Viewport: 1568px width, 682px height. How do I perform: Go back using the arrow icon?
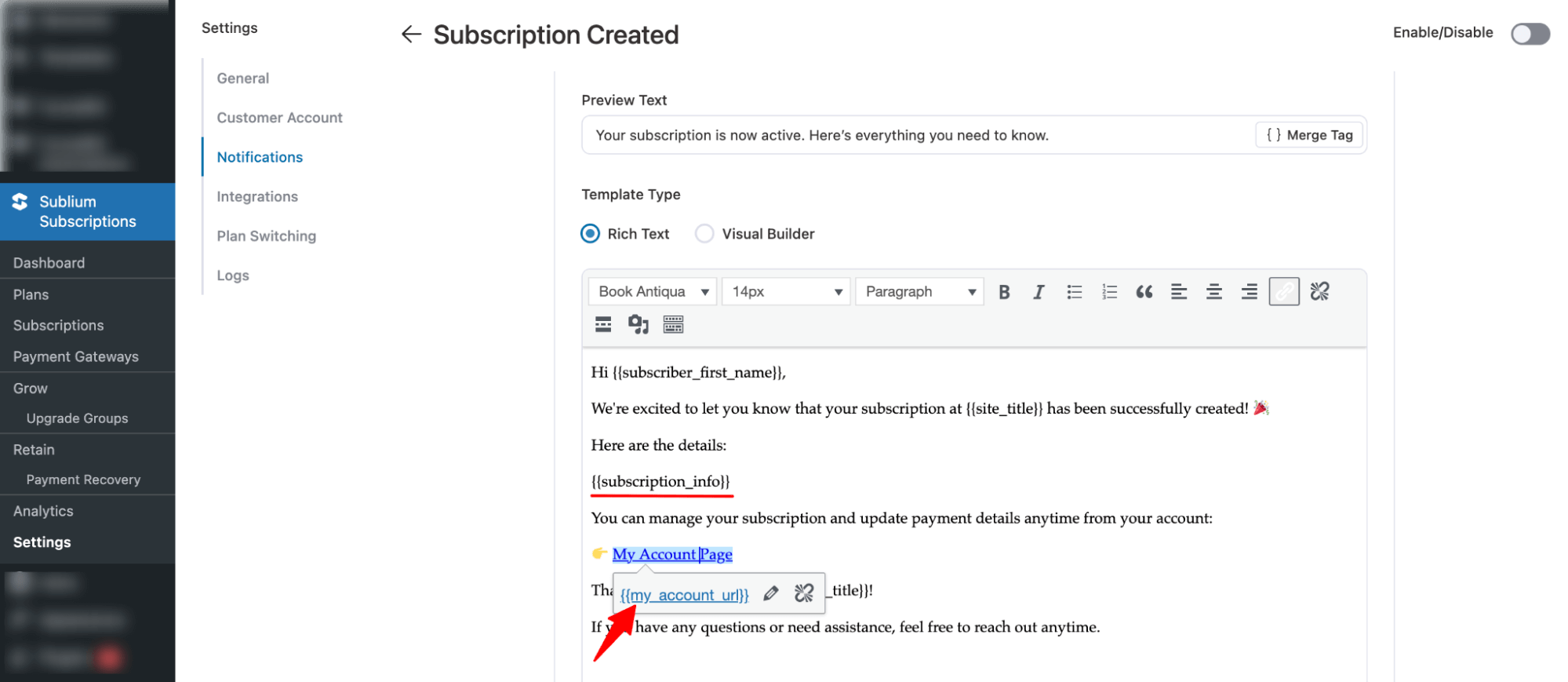[x=411, y=34]
